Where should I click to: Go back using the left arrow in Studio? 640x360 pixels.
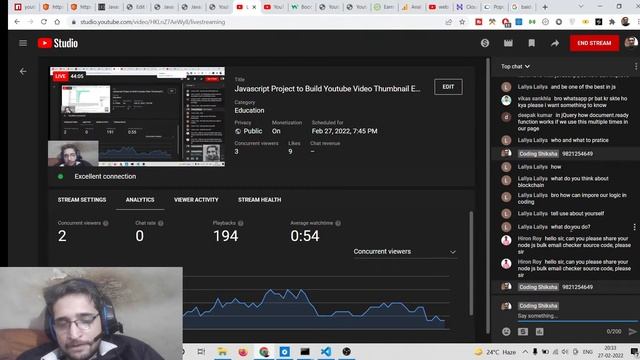(x=23, y=71)
